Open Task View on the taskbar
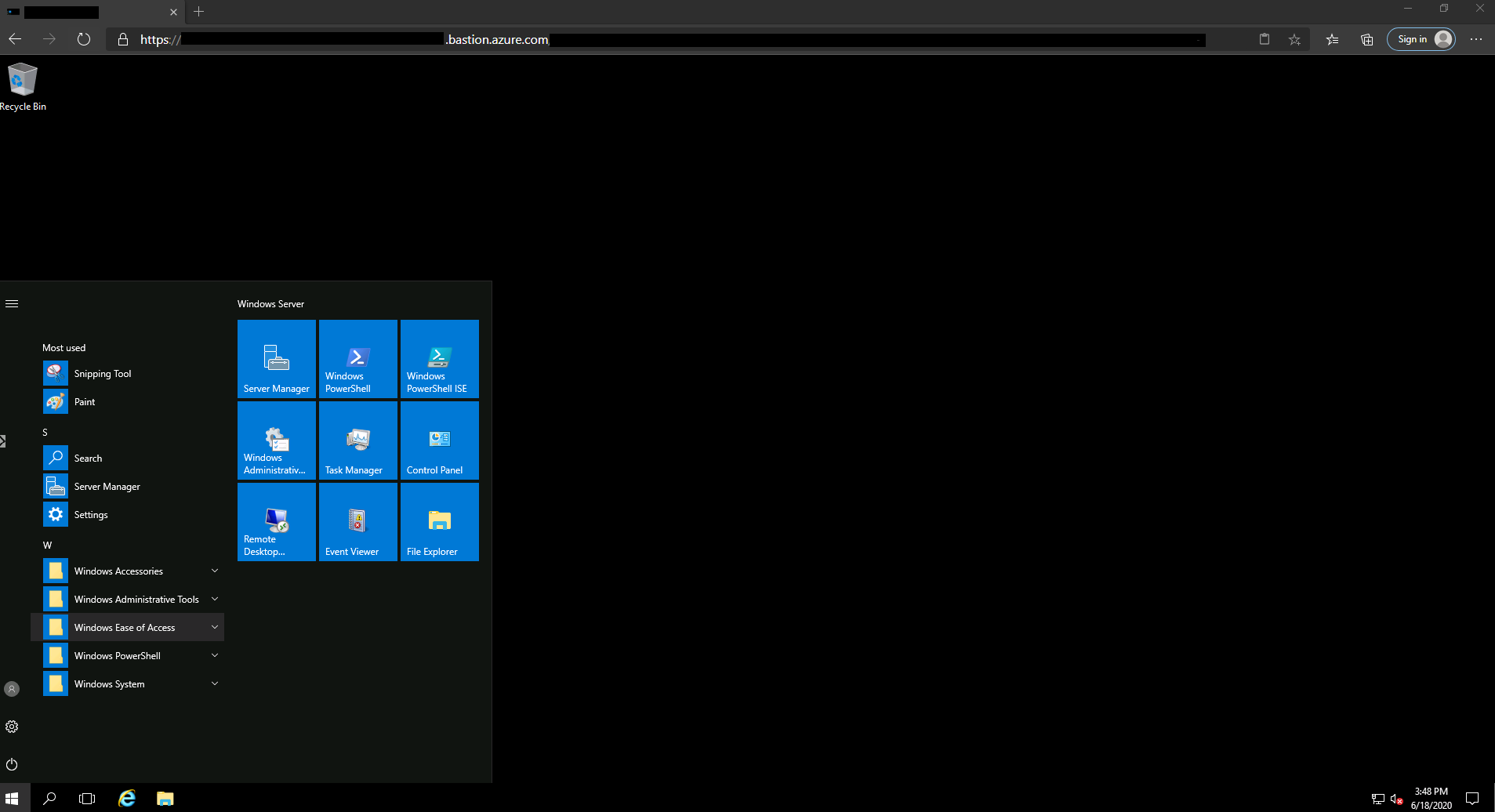1495x812 pixels. tap(87, 798)
